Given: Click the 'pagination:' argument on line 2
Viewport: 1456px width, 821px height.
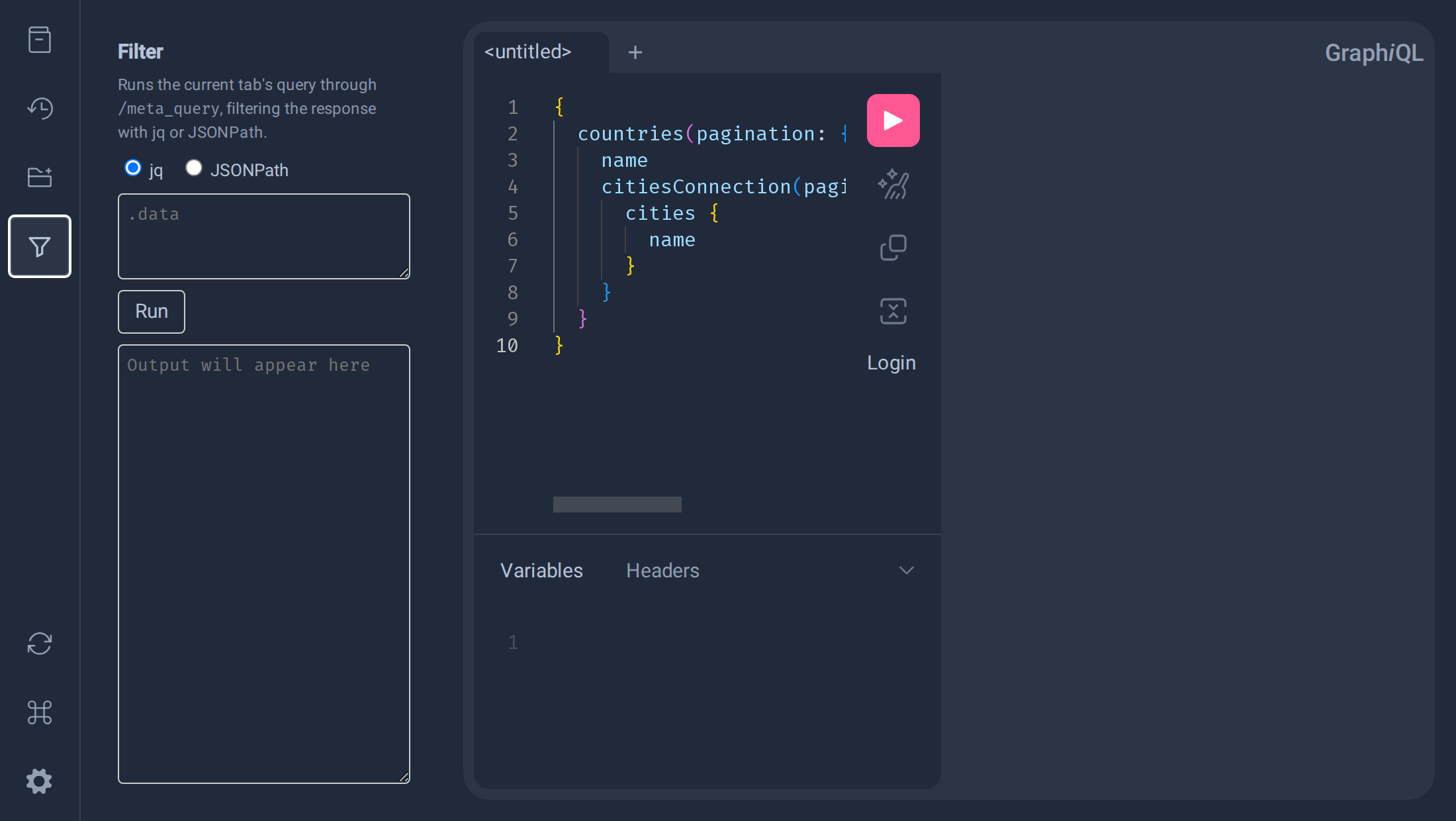Looking at the screenshot, I should (x=761, y=134).
